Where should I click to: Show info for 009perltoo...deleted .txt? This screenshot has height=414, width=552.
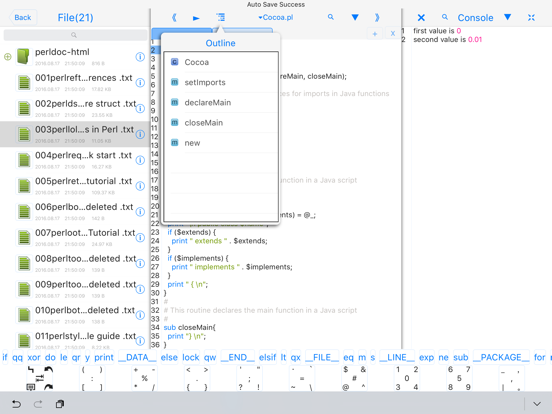(140, 289)
